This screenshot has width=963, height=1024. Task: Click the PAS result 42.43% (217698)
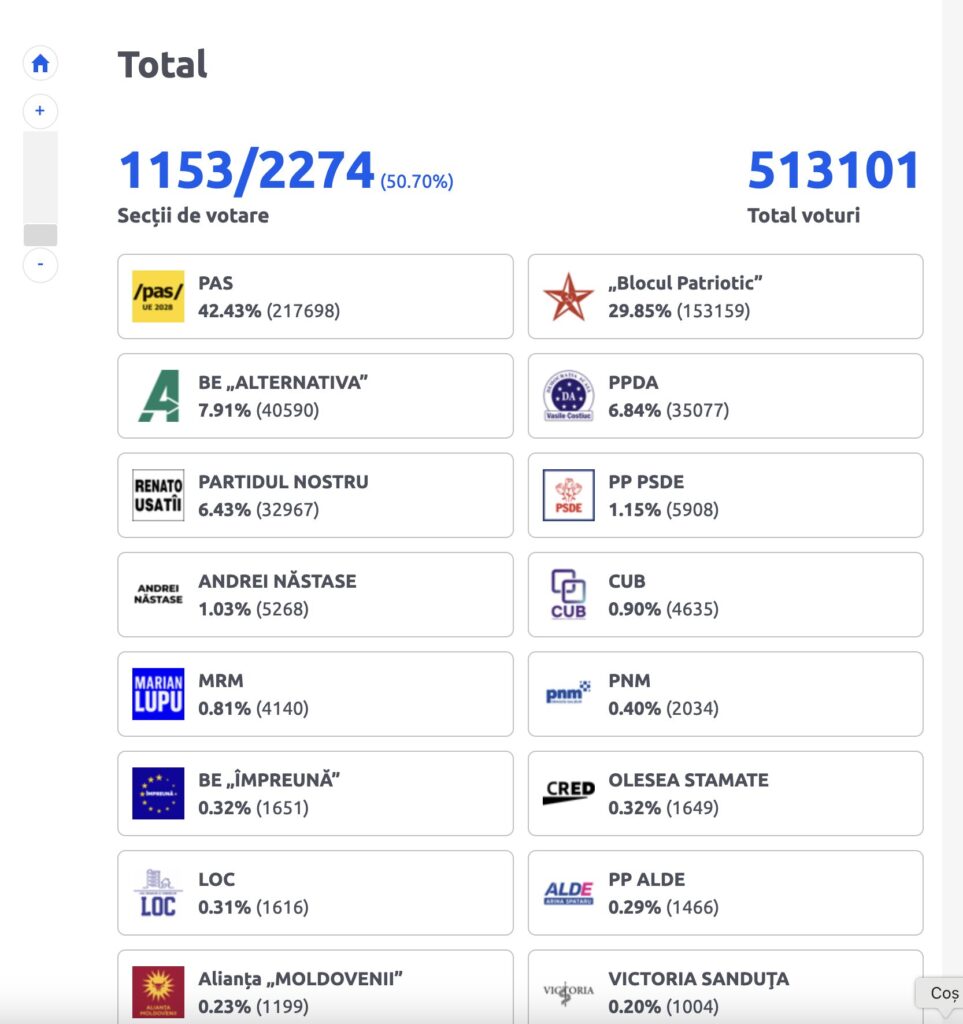[269, 311]
